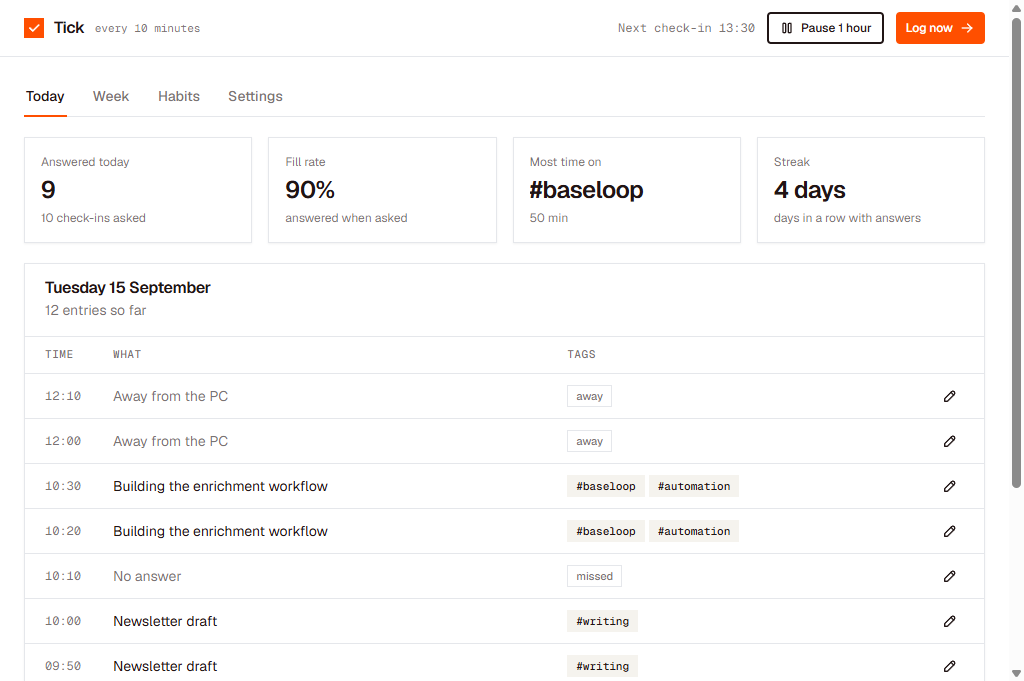Click 'Building the enrichment workflow' at 10:20

[220, 531]
